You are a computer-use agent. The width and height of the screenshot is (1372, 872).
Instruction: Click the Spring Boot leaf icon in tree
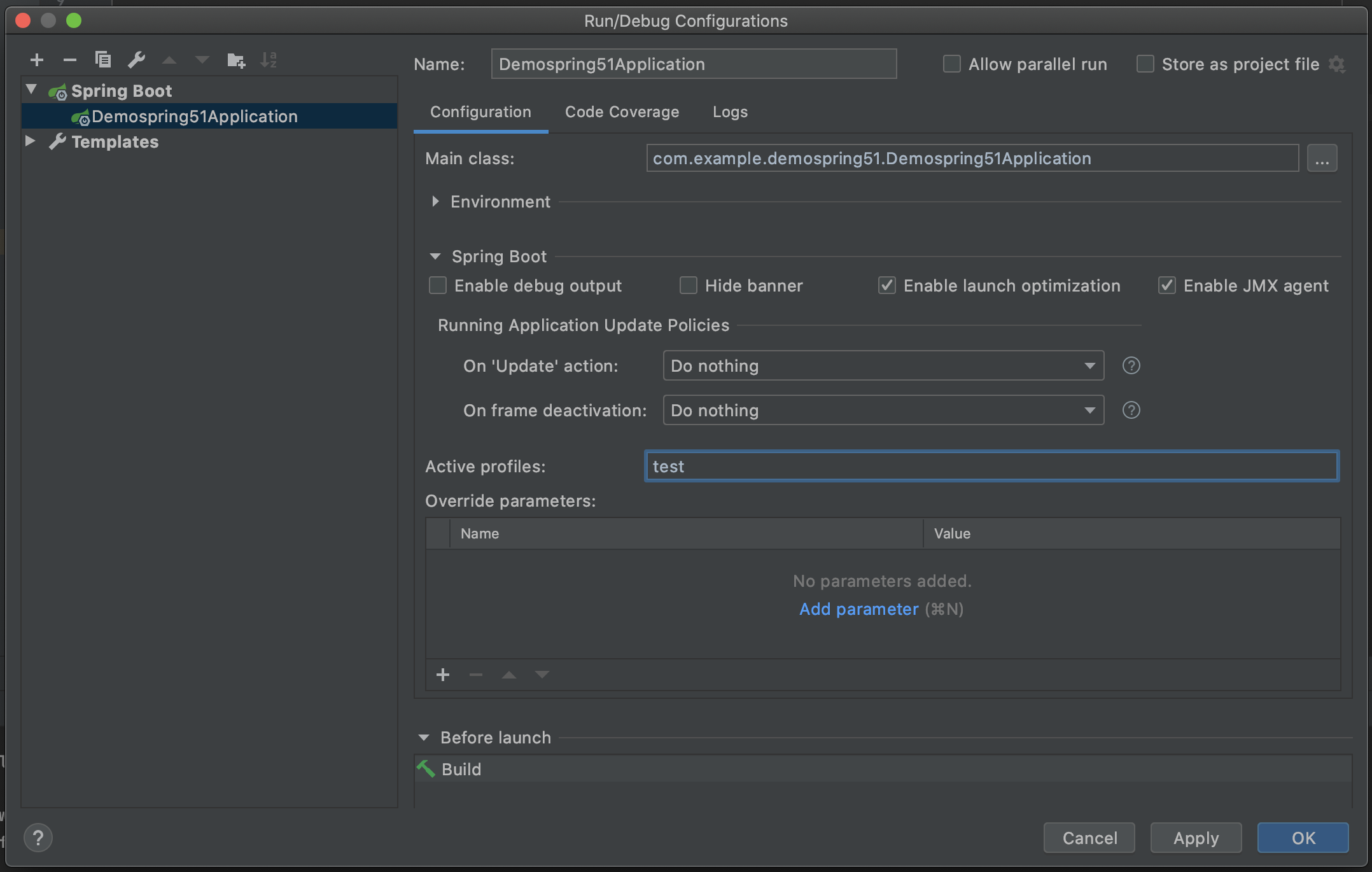58,92
